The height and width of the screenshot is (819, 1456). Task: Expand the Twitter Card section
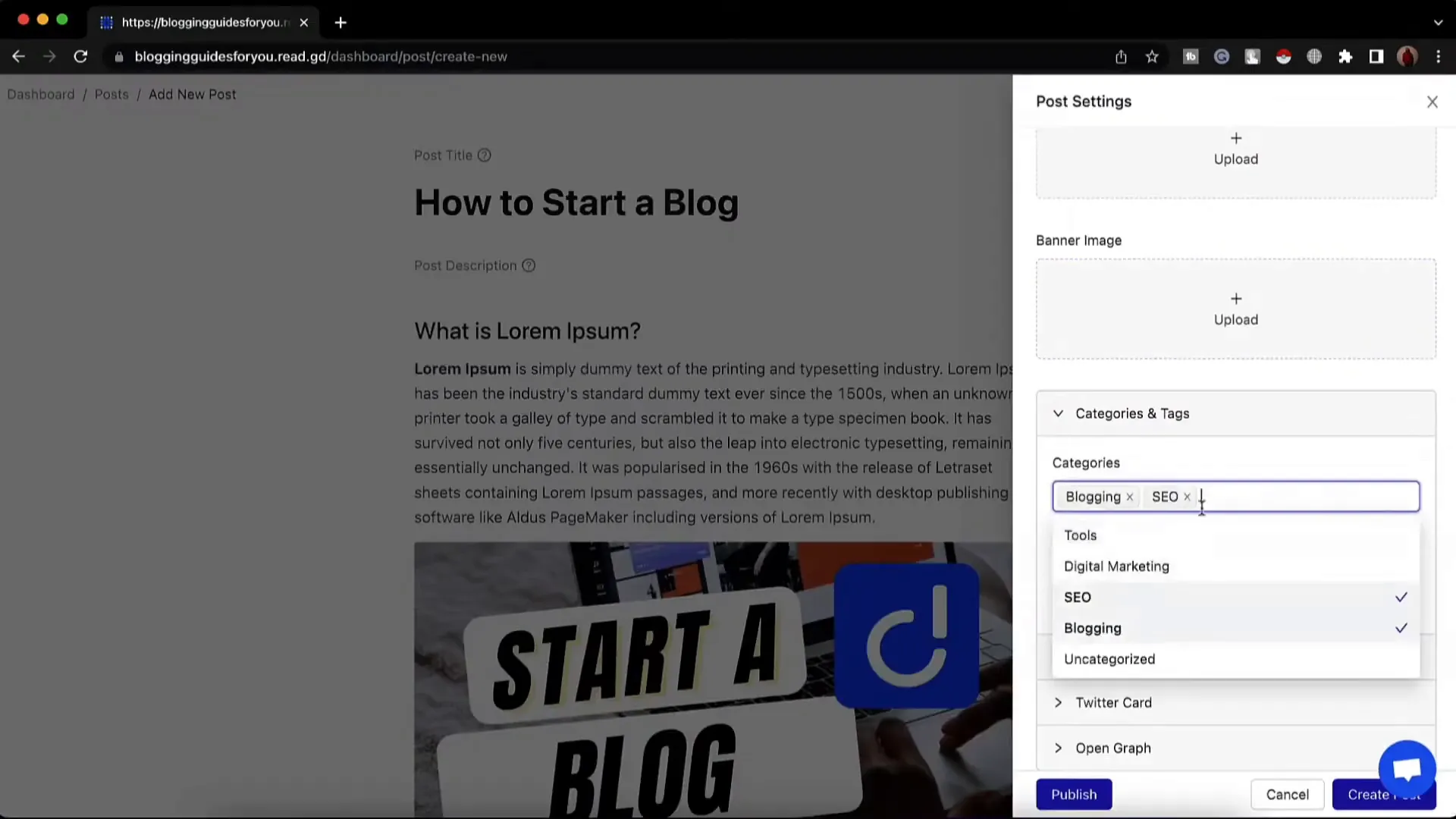(1236, 703)
